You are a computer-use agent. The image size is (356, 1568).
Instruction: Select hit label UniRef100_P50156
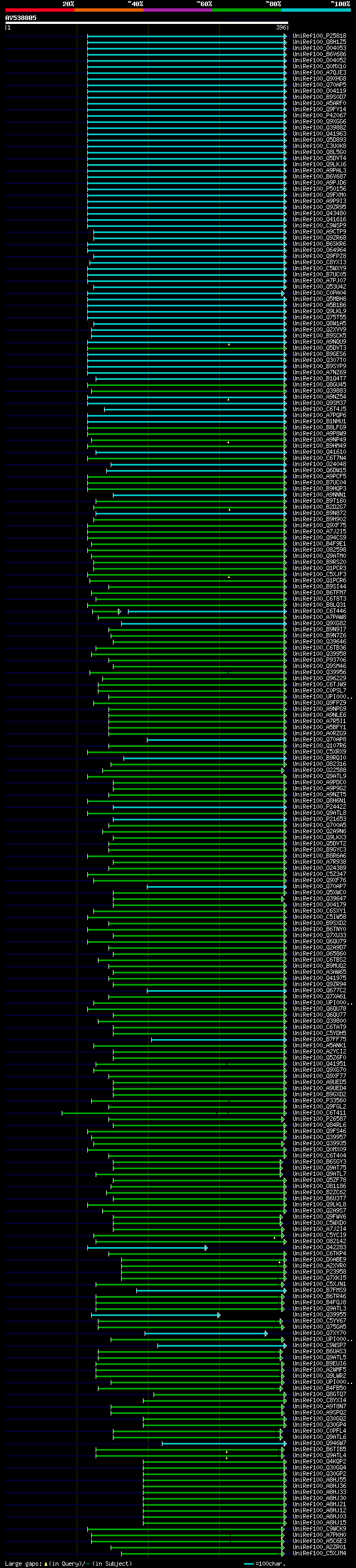(319, 189)
